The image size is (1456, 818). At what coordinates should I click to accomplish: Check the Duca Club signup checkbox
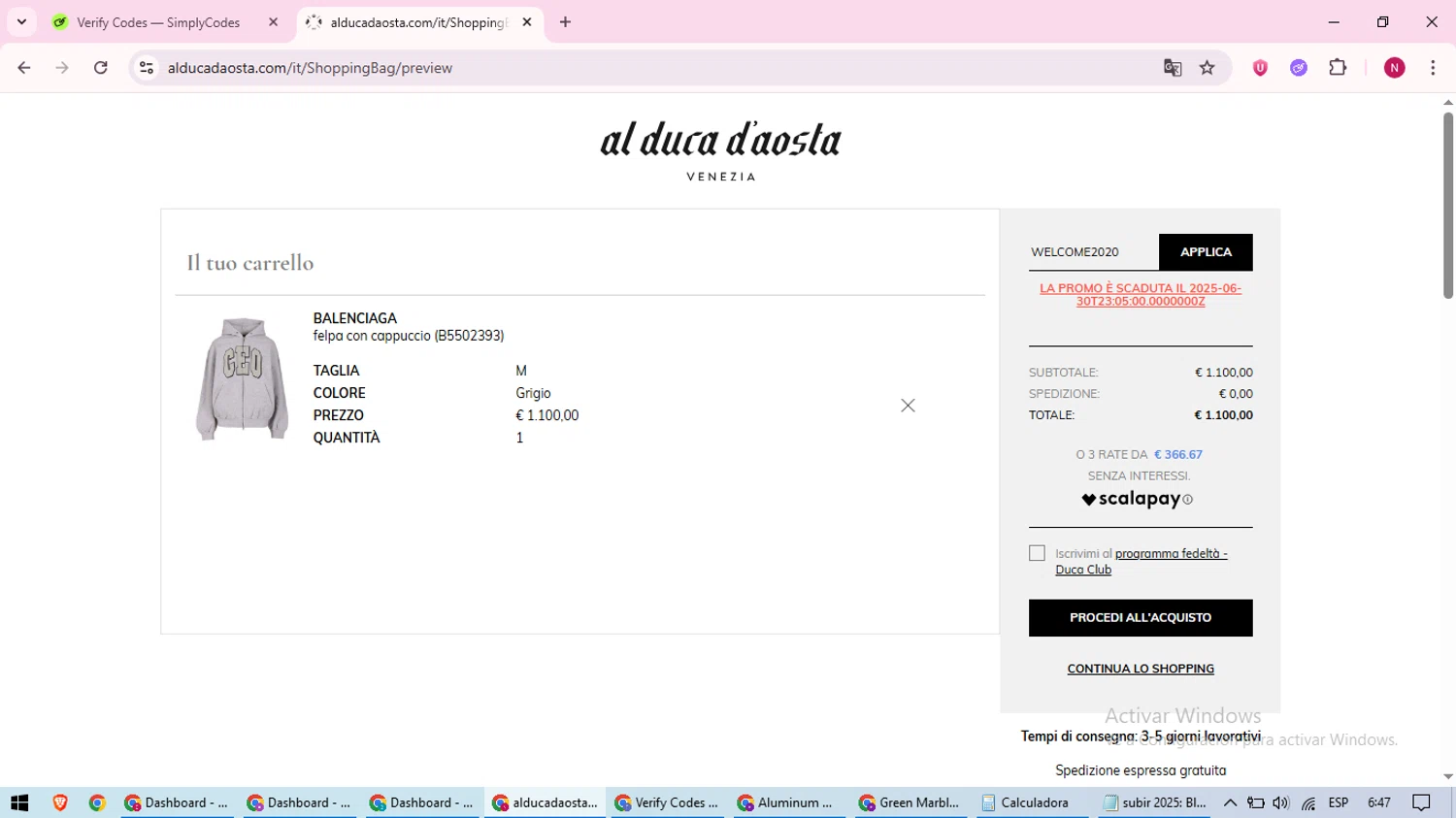1037,553
